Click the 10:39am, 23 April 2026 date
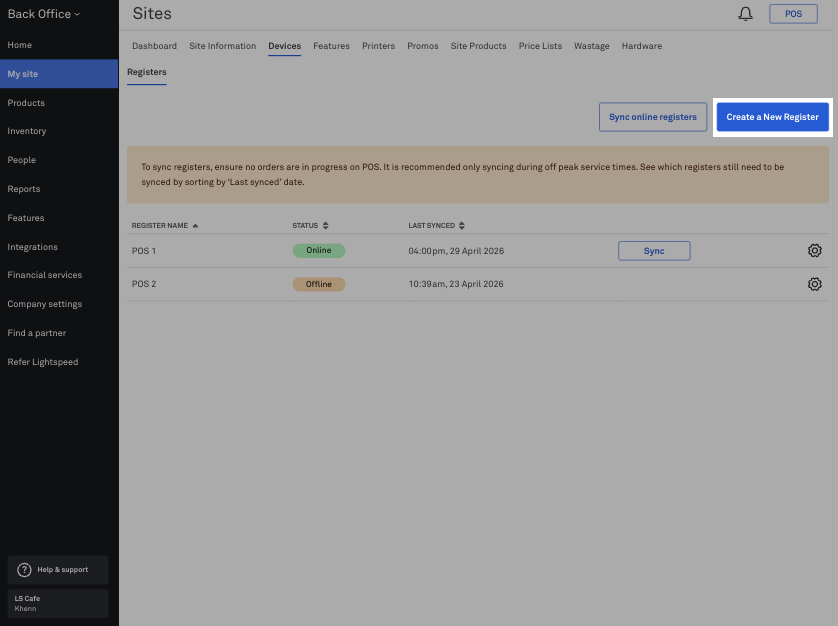This screenshot has height=626, width=838. click(456, 284)
